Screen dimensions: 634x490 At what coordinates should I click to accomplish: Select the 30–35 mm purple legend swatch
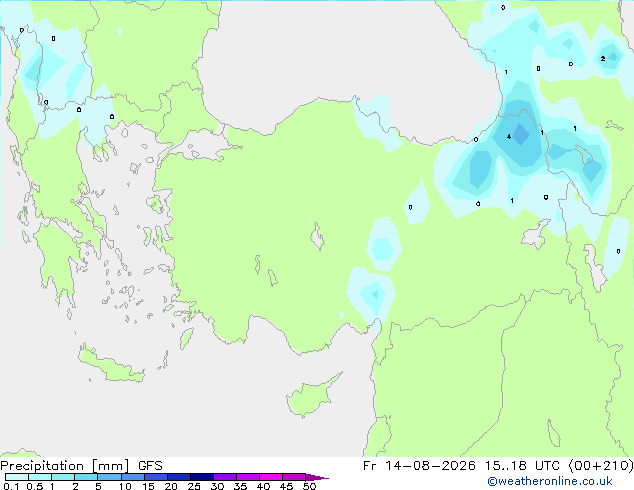tap(225, 477)
